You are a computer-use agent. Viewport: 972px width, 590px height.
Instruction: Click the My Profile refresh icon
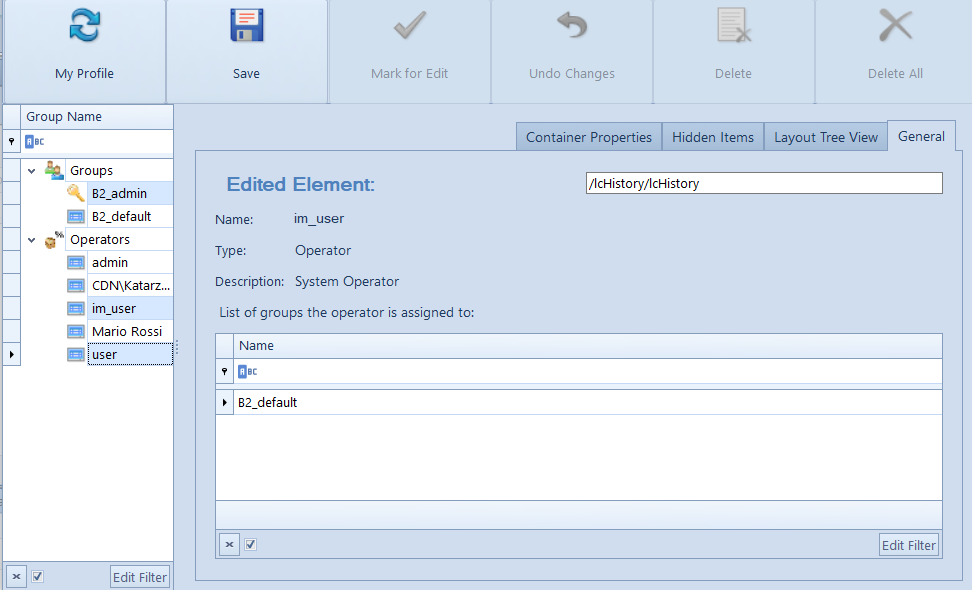(84, 26)
